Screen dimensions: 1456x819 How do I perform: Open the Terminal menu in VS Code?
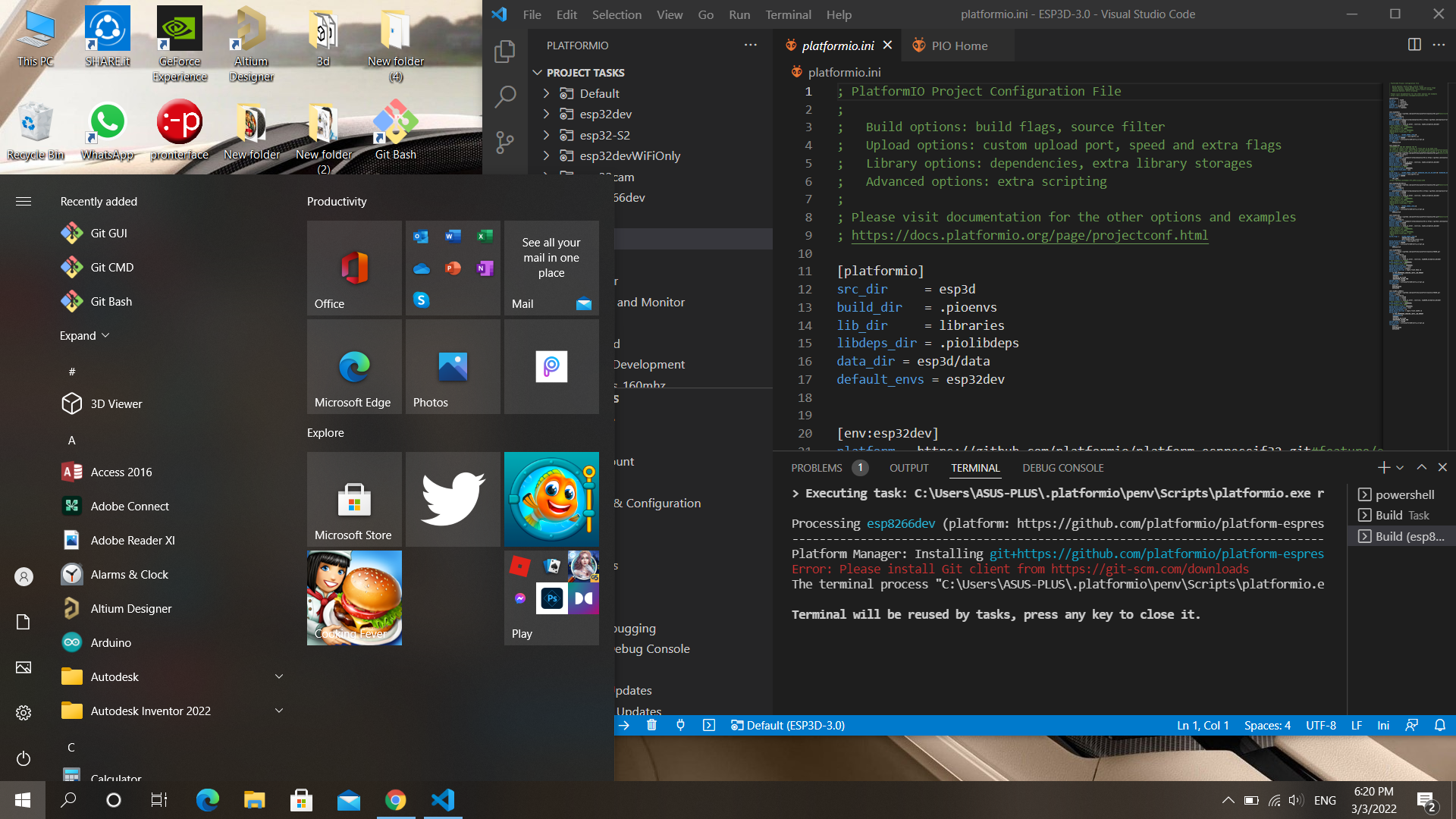(788, 14)
